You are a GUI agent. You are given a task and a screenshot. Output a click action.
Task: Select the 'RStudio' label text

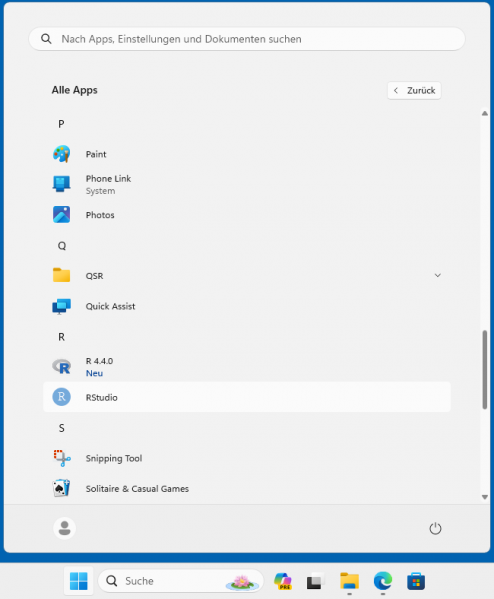(x=102, y=398)
